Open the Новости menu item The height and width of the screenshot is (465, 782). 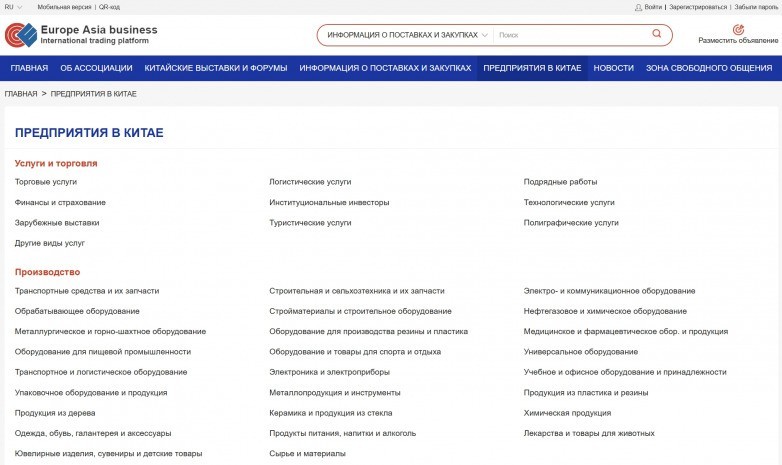click(x=613, y=68)
